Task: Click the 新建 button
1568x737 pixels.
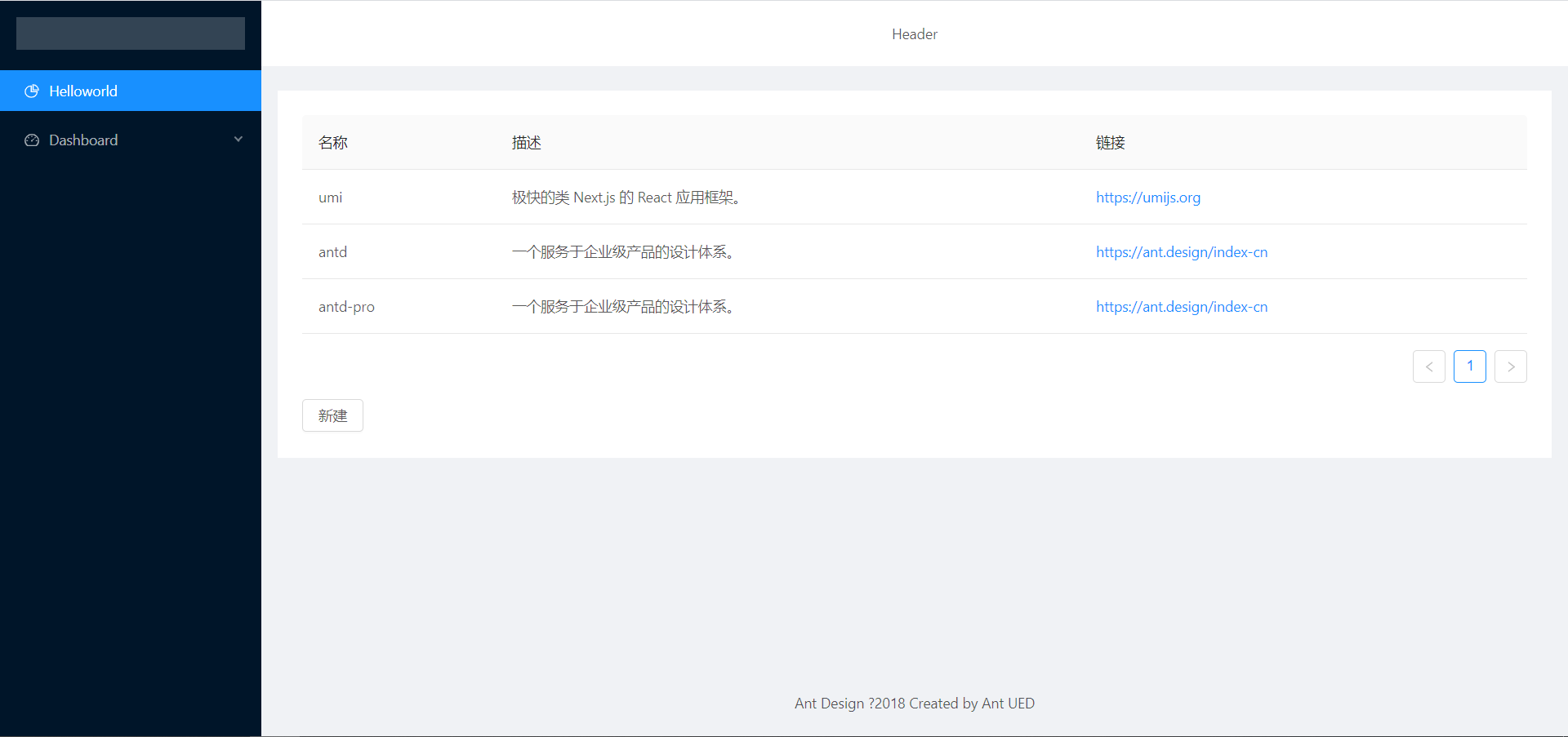Action: [332, 415]
